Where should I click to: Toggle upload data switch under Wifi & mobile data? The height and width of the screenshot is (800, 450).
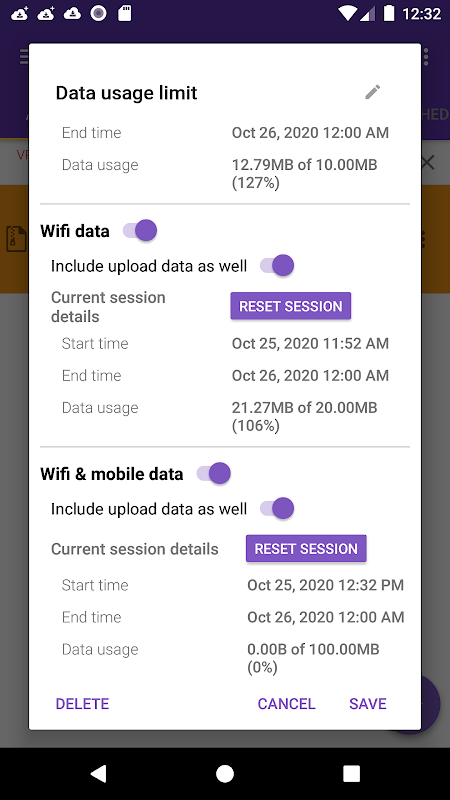pos(277,509)
